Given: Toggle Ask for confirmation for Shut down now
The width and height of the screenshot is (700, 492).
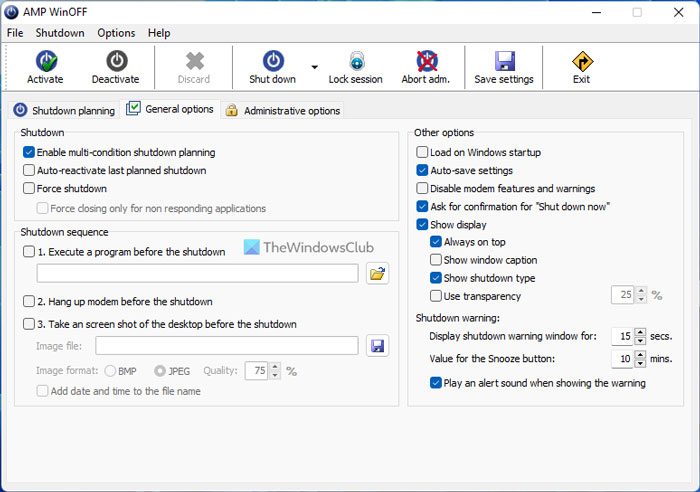Looking at the screenshot, I should [x=422, y=206].
